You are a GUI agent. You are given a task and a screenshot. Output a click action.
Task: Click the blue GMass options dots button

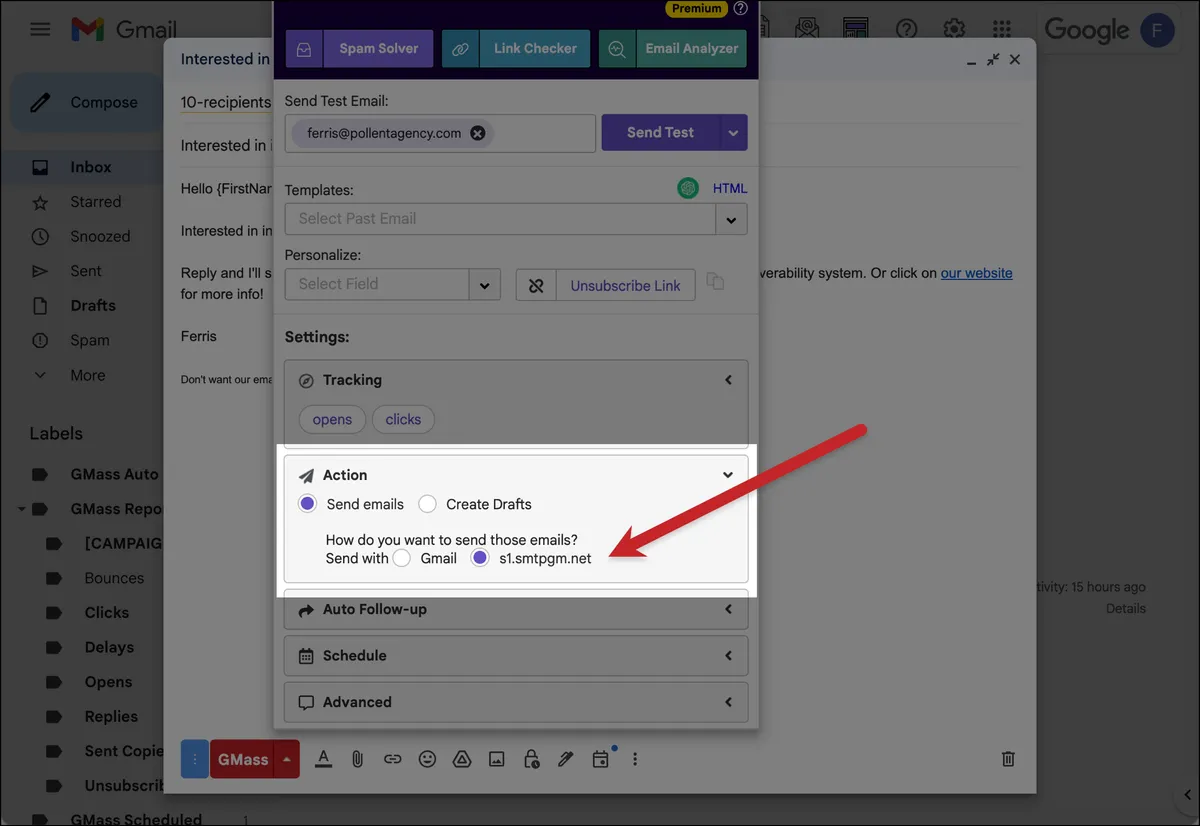point(195,759)
